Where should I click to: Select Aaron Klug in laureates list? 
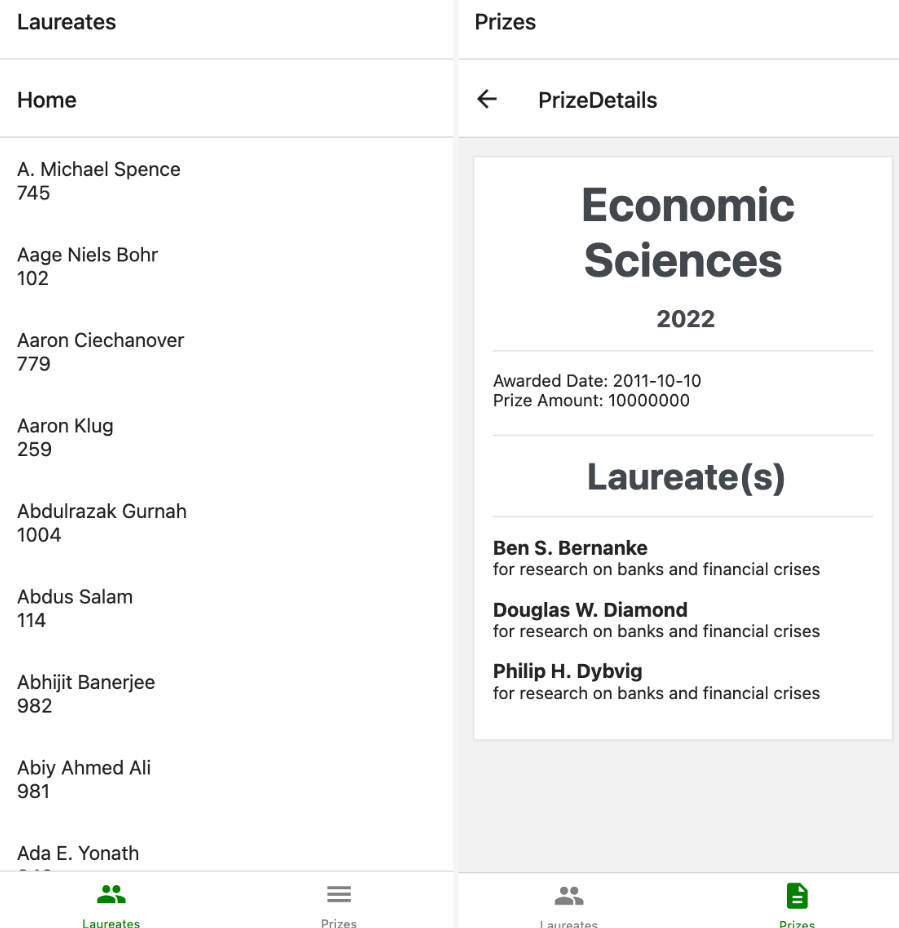(65, 437)
